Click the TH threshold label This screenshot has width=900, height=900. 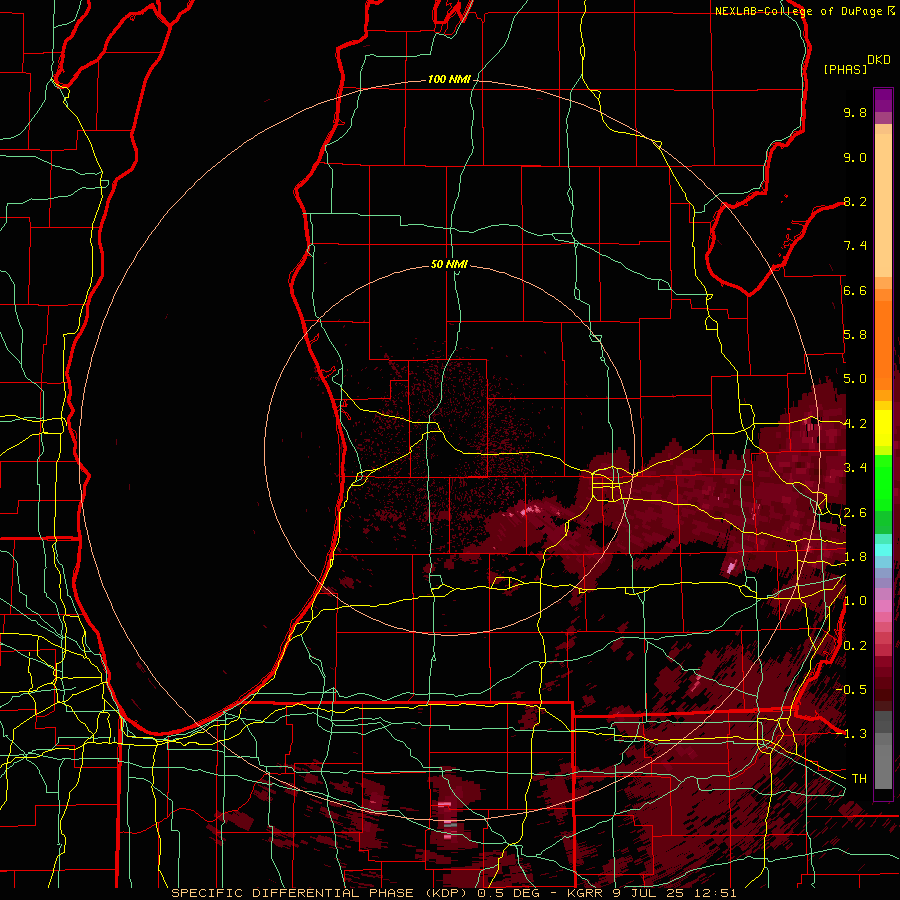tap(859, 779)
